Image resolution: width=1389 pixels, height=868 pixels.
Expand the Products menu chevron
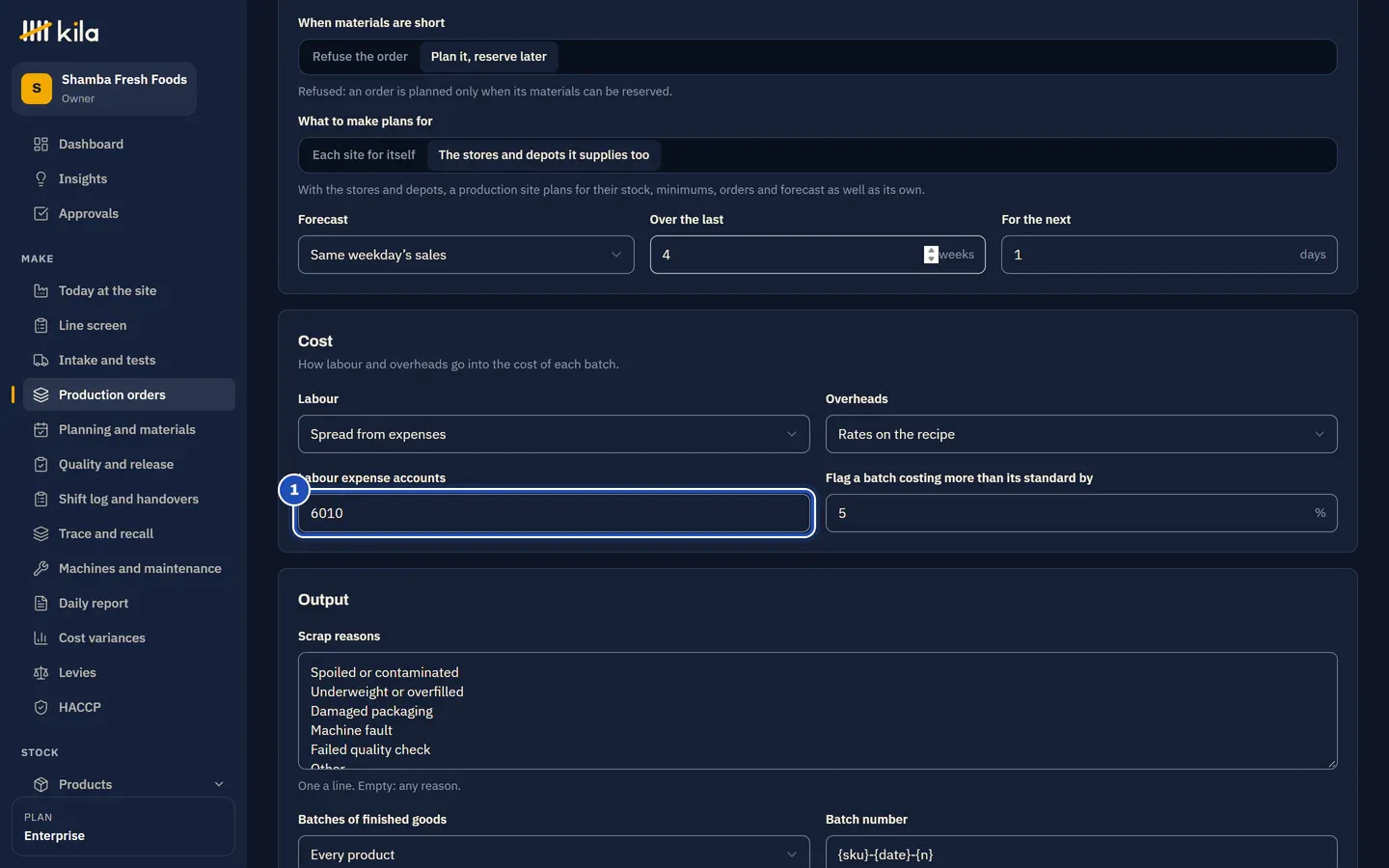point(219,784)
